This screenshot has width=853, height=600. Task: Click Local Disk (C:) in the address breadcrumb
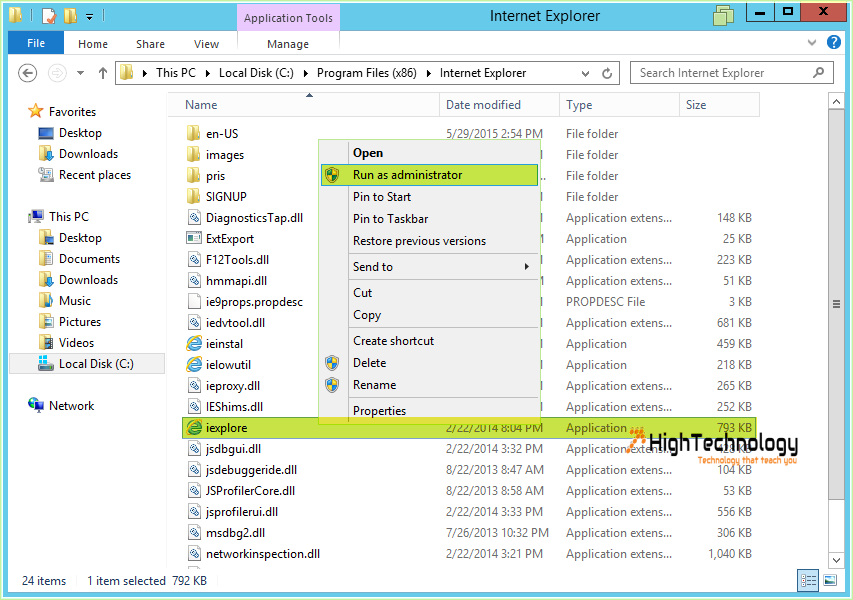[256, 73]
